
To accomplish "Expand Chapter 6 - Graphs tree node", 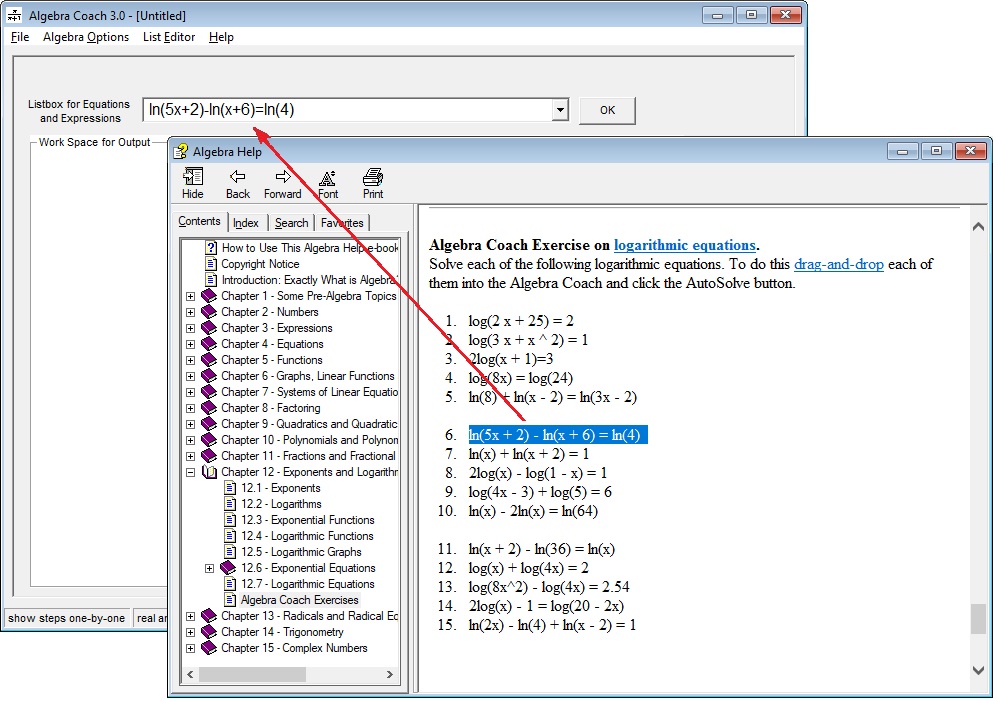I will pos(190,377).
